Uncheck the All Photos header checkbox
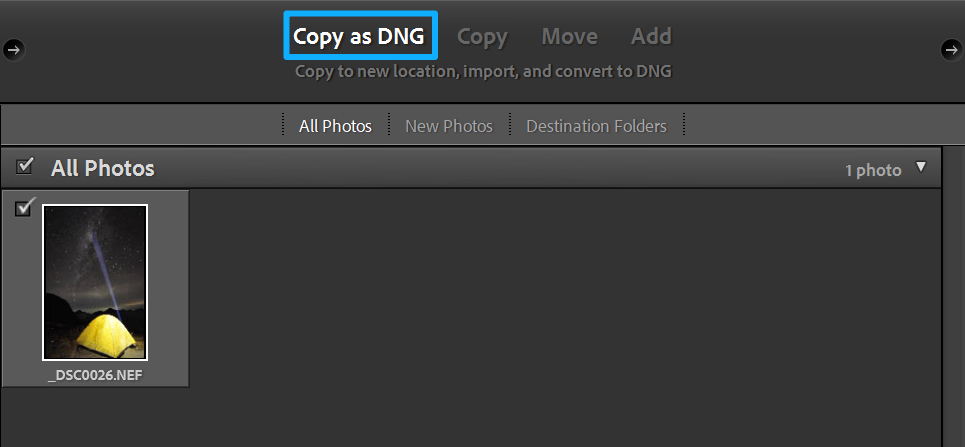Image resolution: width=965 pixels, height=447 pixels. tap(25, 166)
